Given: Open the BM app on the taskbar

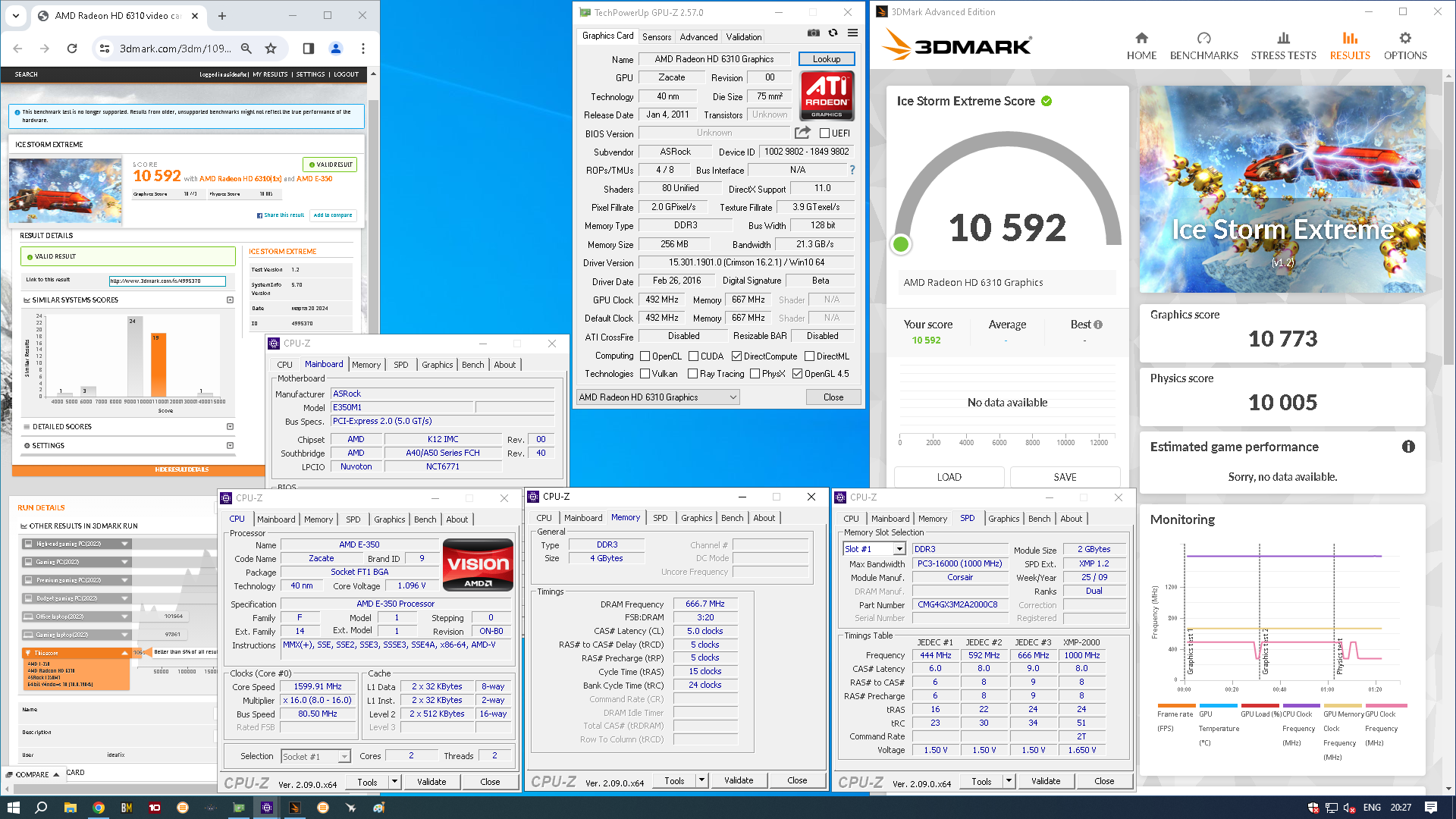Looking at the screenshot, I should (x=127, y=808).
